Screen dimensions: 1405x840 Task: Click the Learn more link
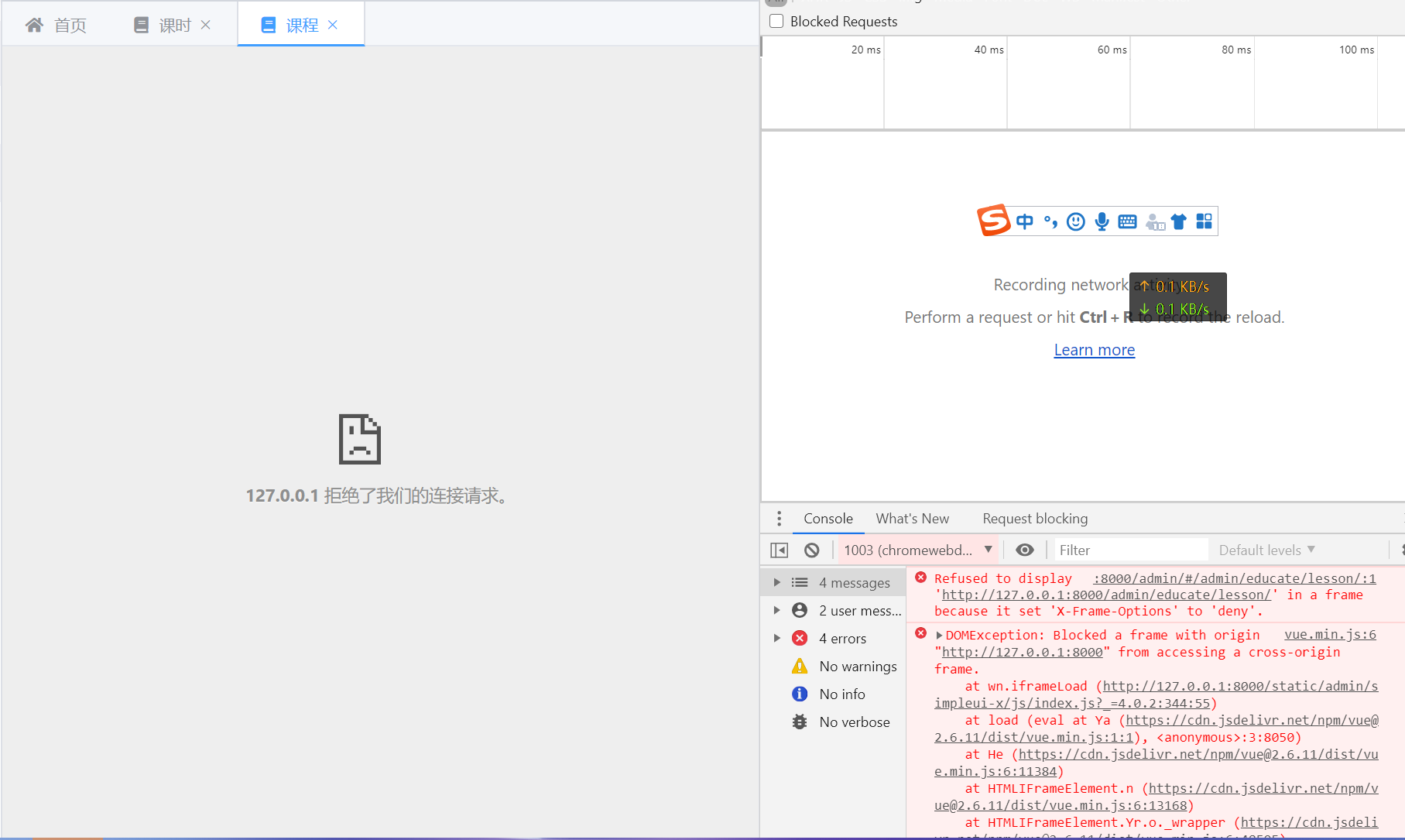point(1094,350)
